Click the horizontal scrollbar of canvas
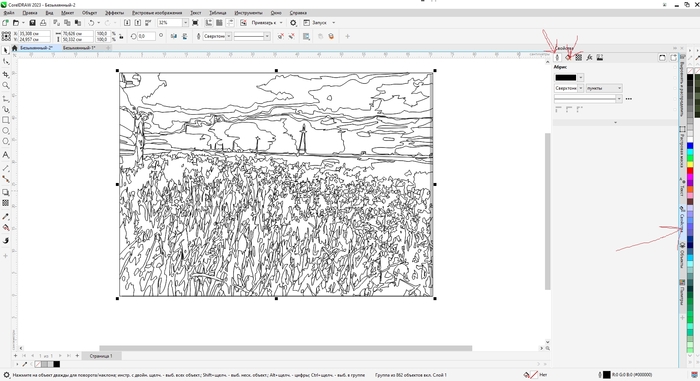Image resolution: width=700 pixels, height=381 pixels. click(x=285, y=348)
